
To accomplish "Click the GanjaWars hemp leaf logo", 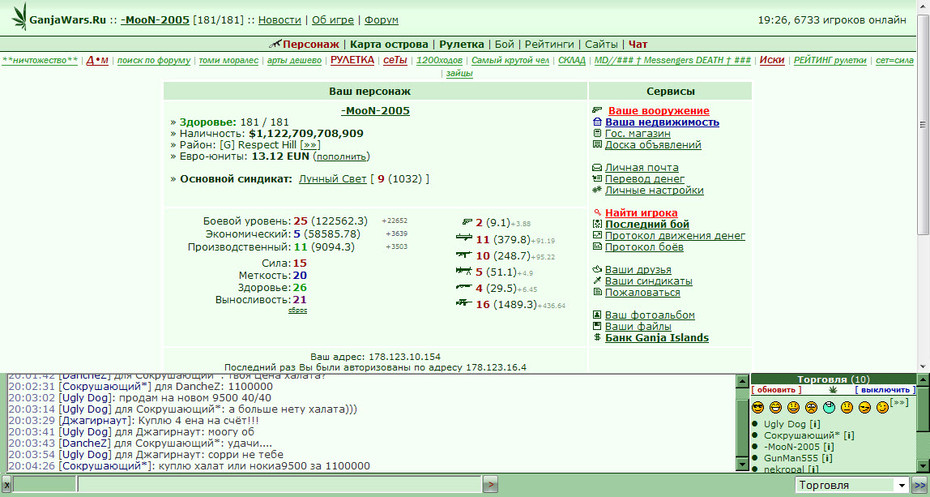I will [x=20, y=17].
